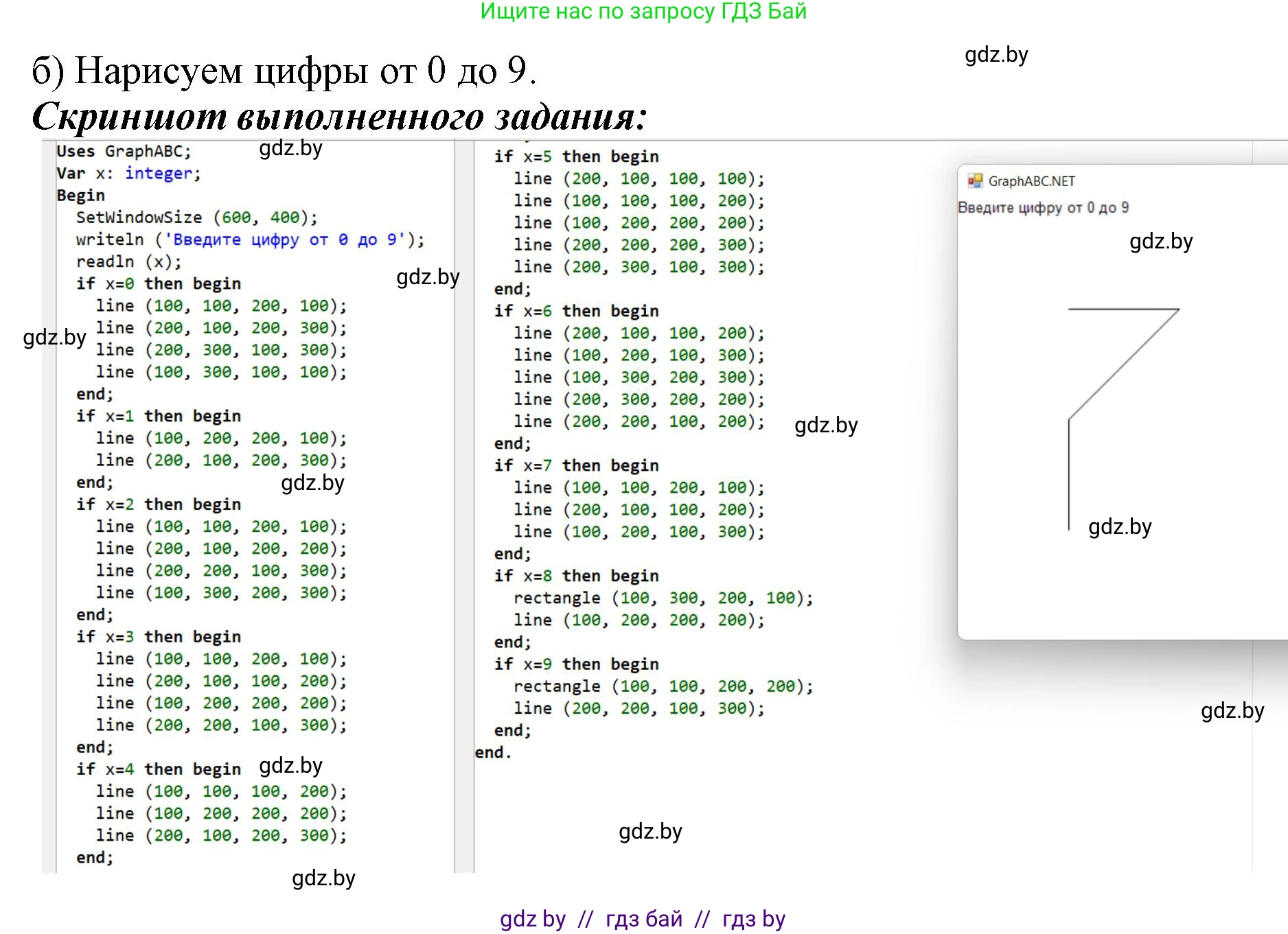Click the 'if x=7 then begin' line
This screenshot has height=934, width=1288.
[x=576, y=465]
